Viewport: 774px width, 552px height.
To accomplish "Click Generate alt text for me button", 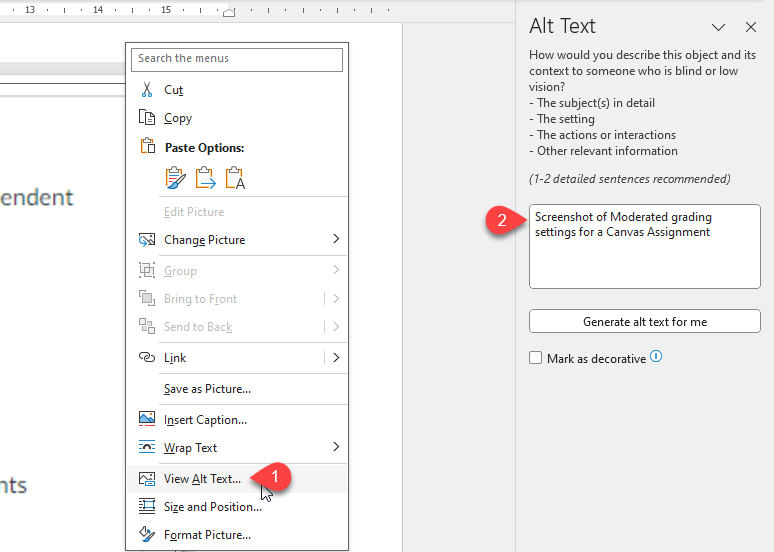I will click(x=644, y=322).
